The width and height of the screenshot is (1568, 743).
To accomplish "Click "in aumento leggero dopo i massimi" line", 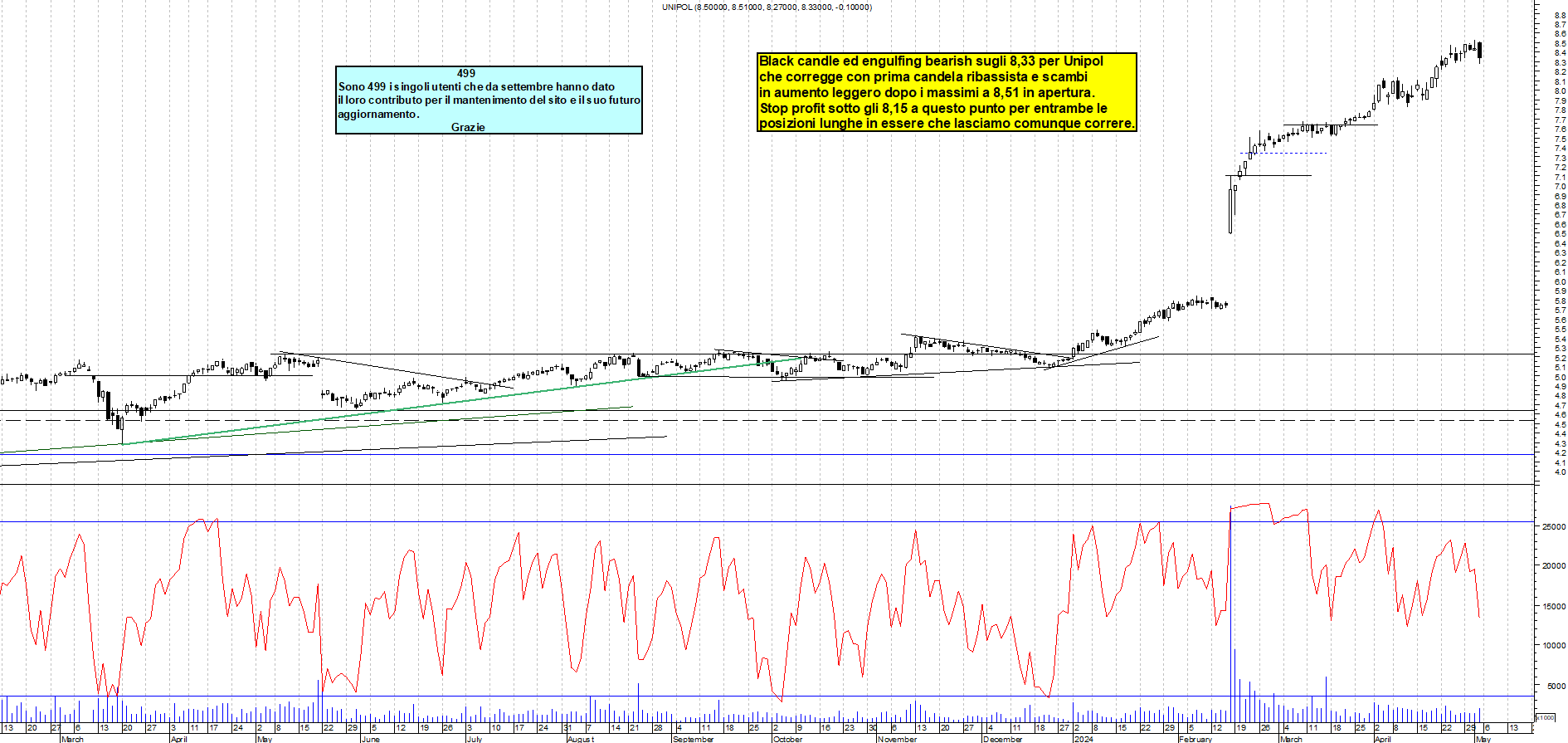I will click(x=927, y=92).
